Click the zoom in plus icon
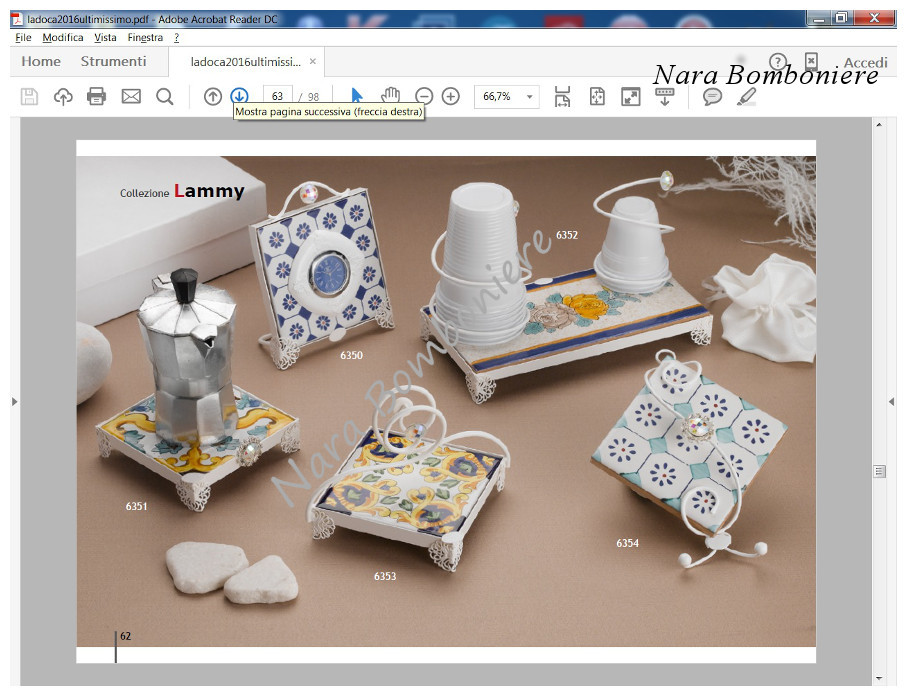Viewport: 907px width, 696px height. (451, 96)
